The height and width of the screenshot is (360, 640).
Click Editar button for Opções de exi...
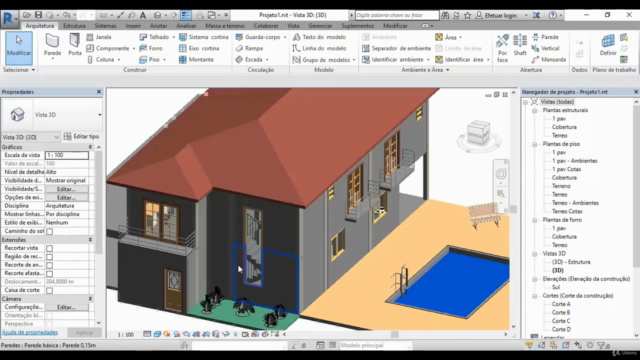click(x=66, y=198)
